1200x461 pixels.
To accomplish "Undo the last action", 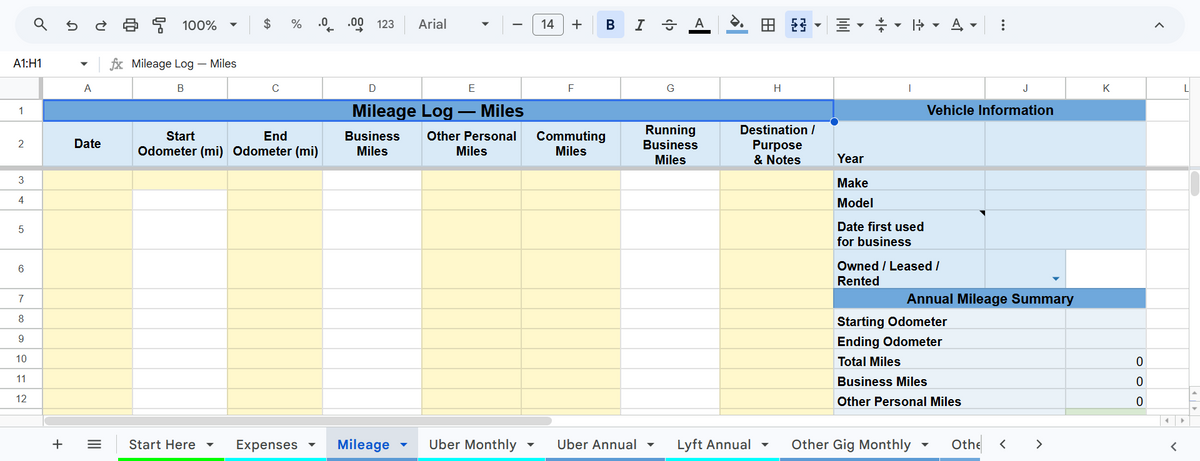I will coord(72,24).
